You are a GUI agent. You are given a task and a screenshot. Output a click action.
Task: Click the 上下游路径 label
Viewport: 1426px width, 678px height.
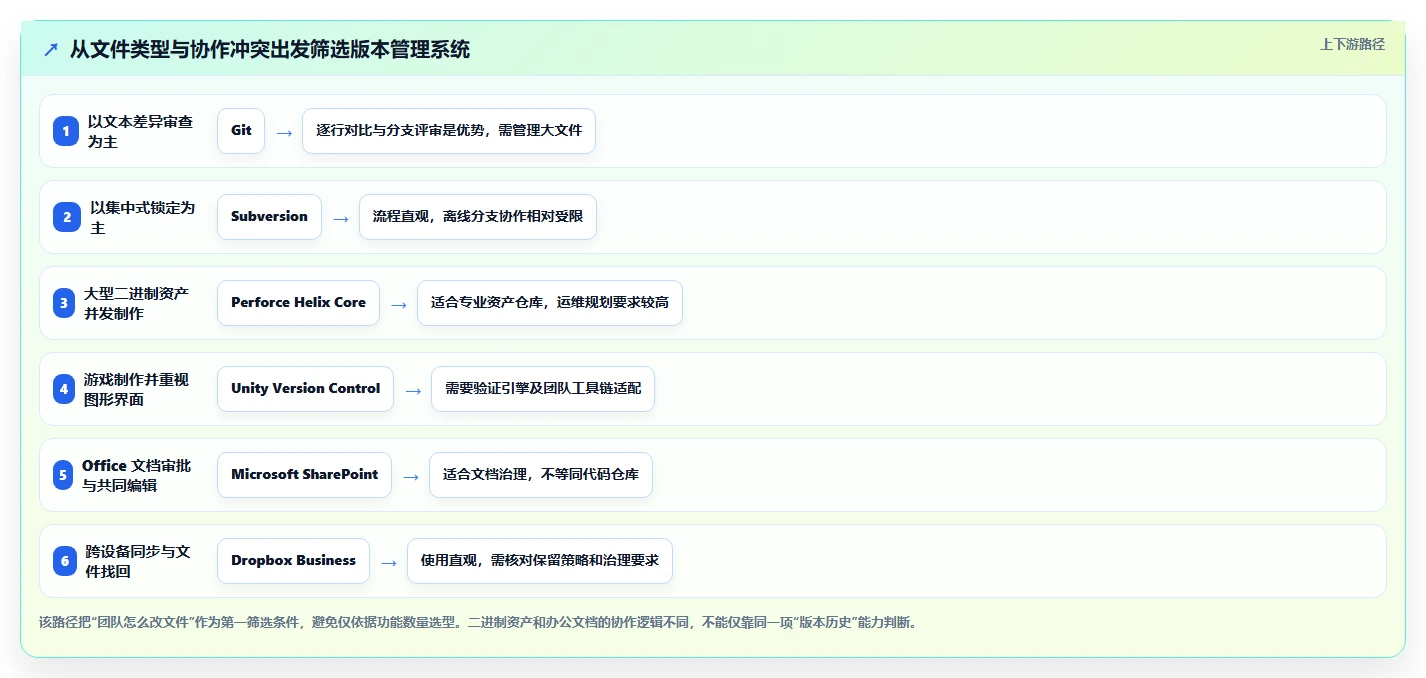[x=1352, y=44]
